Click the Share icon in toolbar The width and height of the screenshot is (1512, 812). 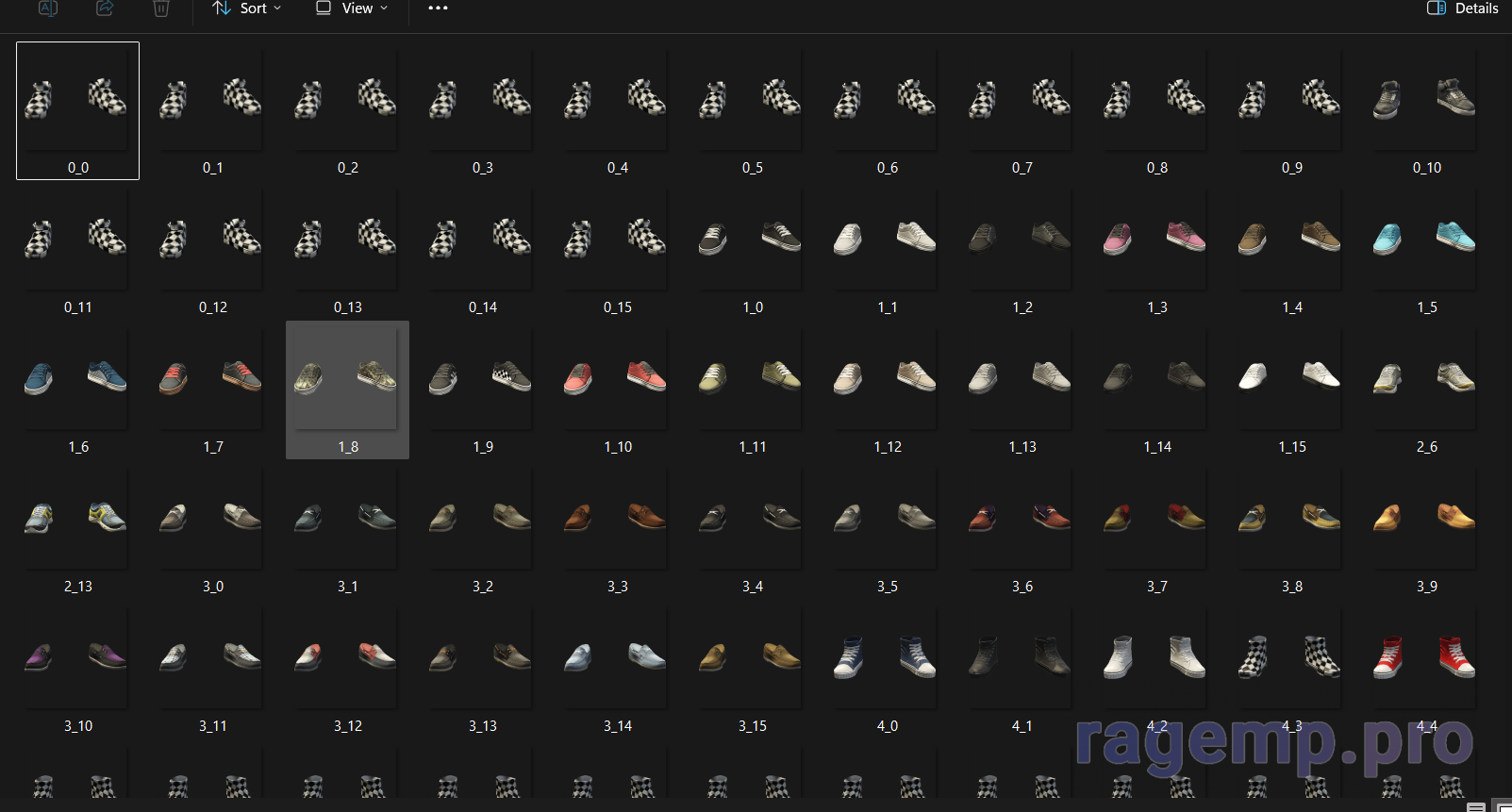click(105, 8)
